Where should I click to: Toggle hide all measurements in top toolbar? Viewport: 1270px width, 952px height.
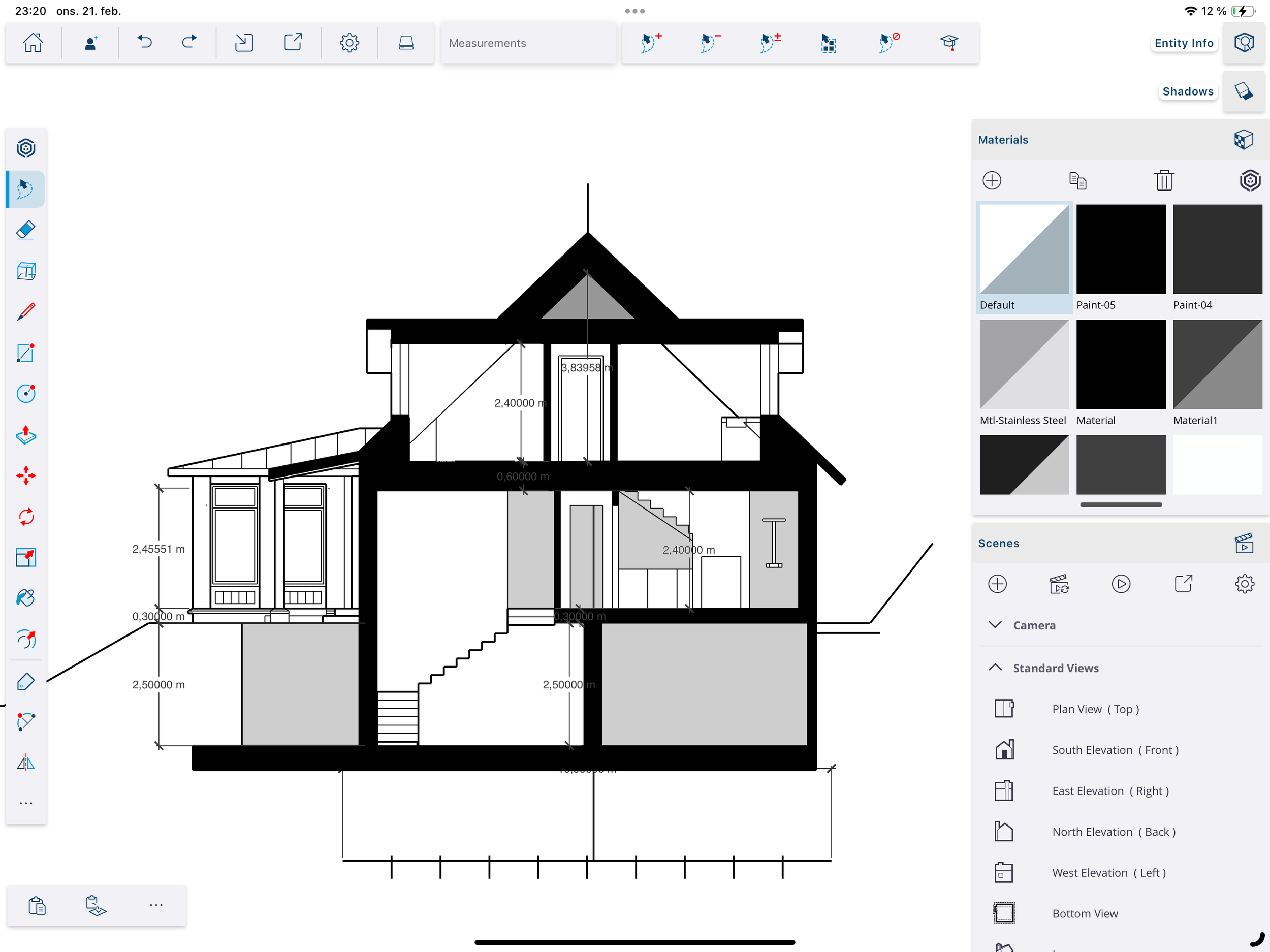pyautogui.click(x=887, y=42)
